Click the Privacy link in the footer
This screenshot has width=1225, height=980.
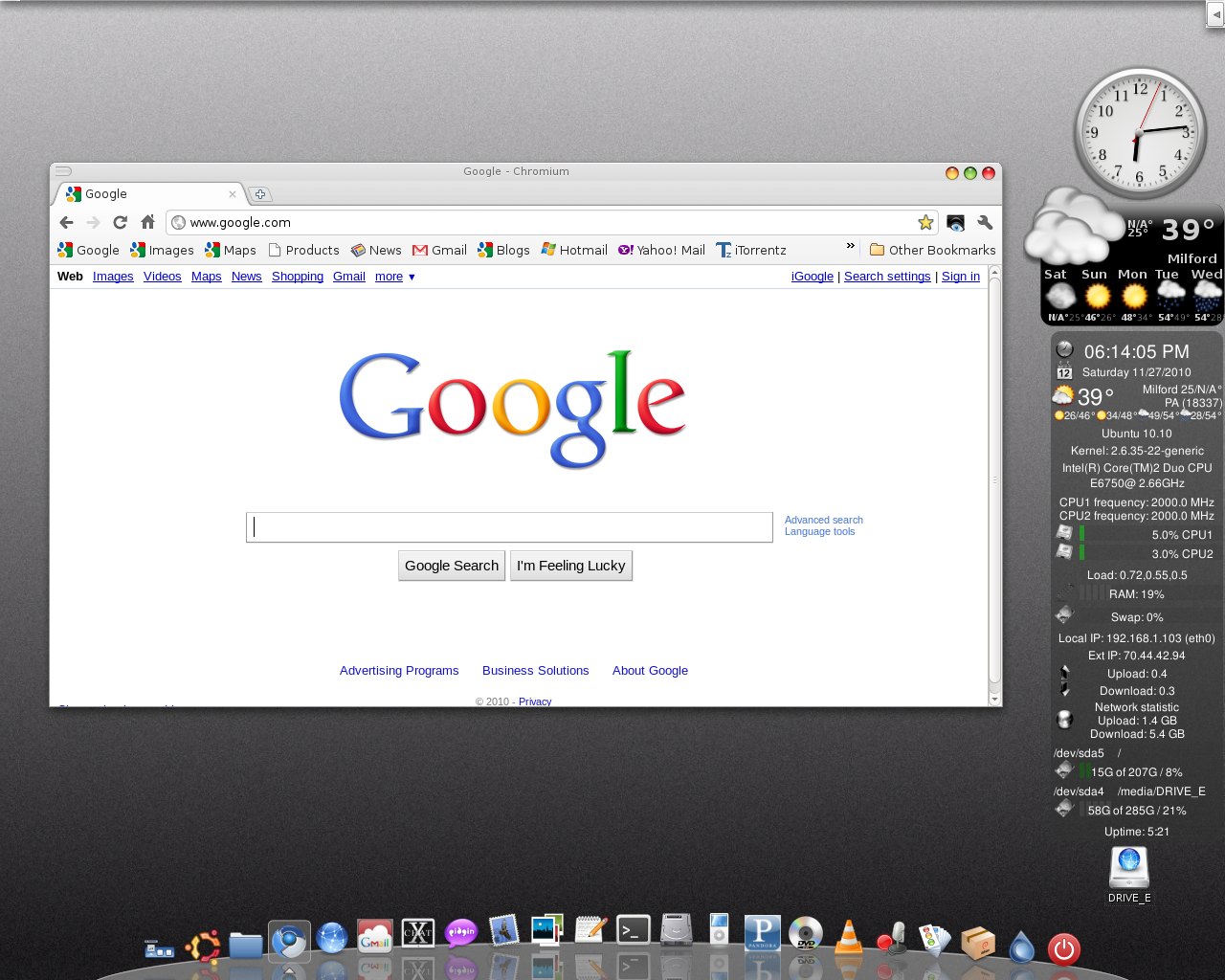pyautogui.click(x=535, y=702)
